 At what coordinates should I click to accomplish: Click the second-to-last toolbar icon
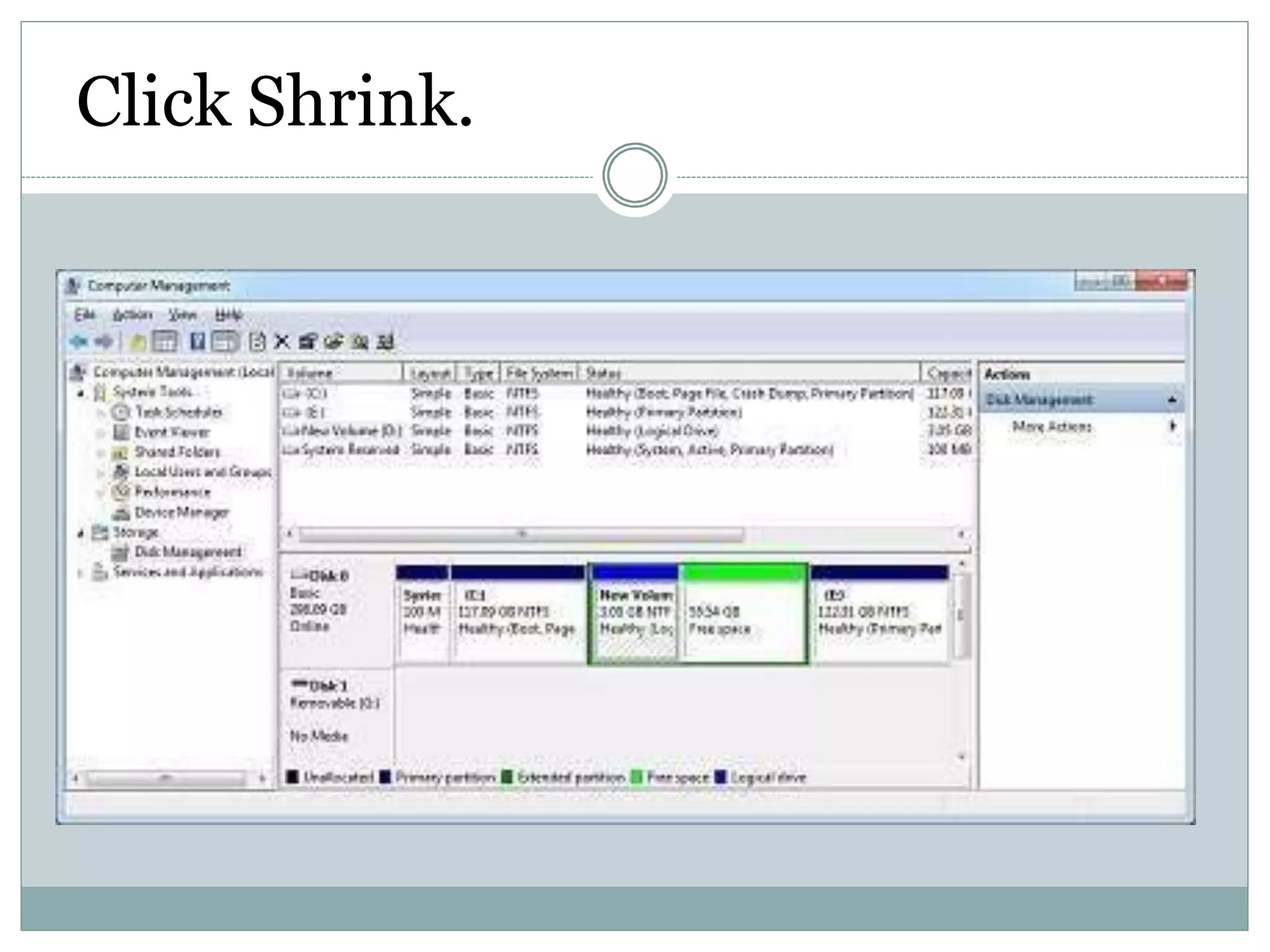pyautogui.click(x=360, y=342)
